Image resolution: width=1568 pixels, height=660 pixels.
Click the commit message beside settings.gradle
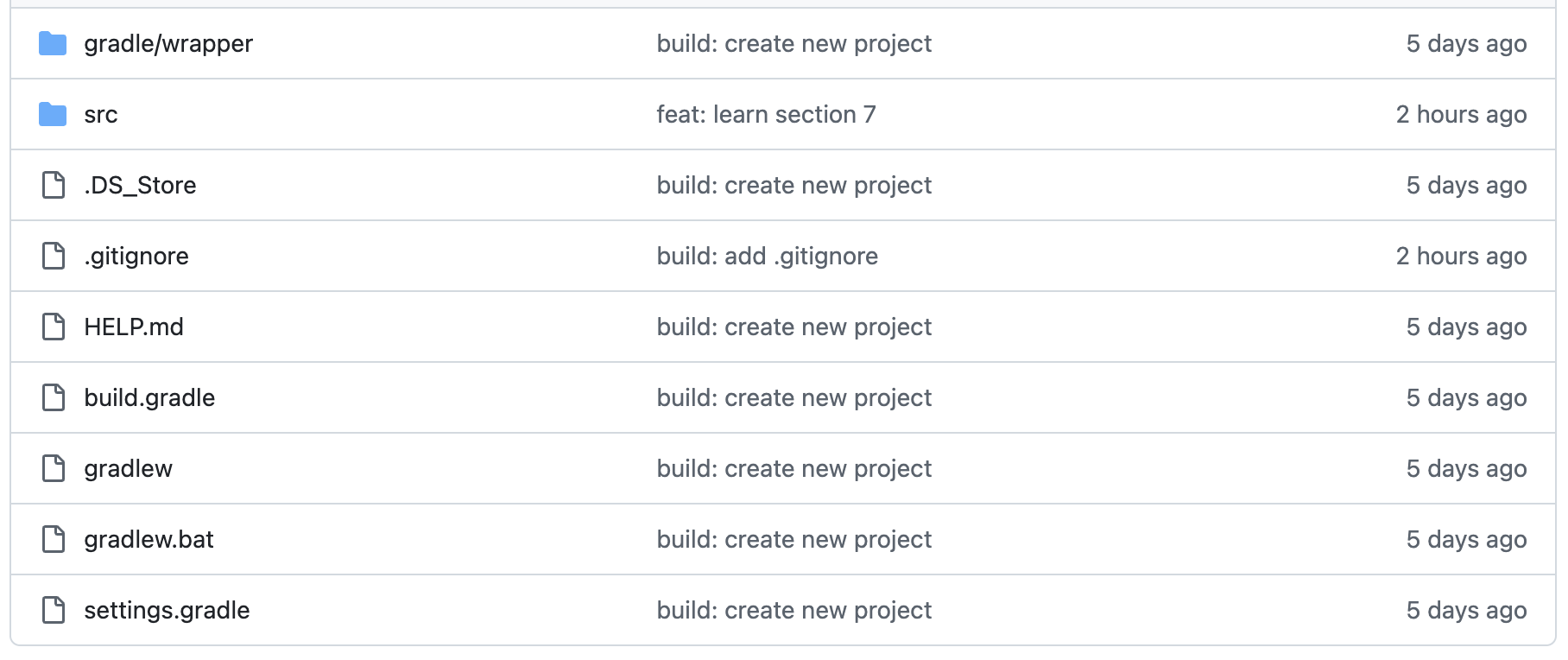click(793, 610)
